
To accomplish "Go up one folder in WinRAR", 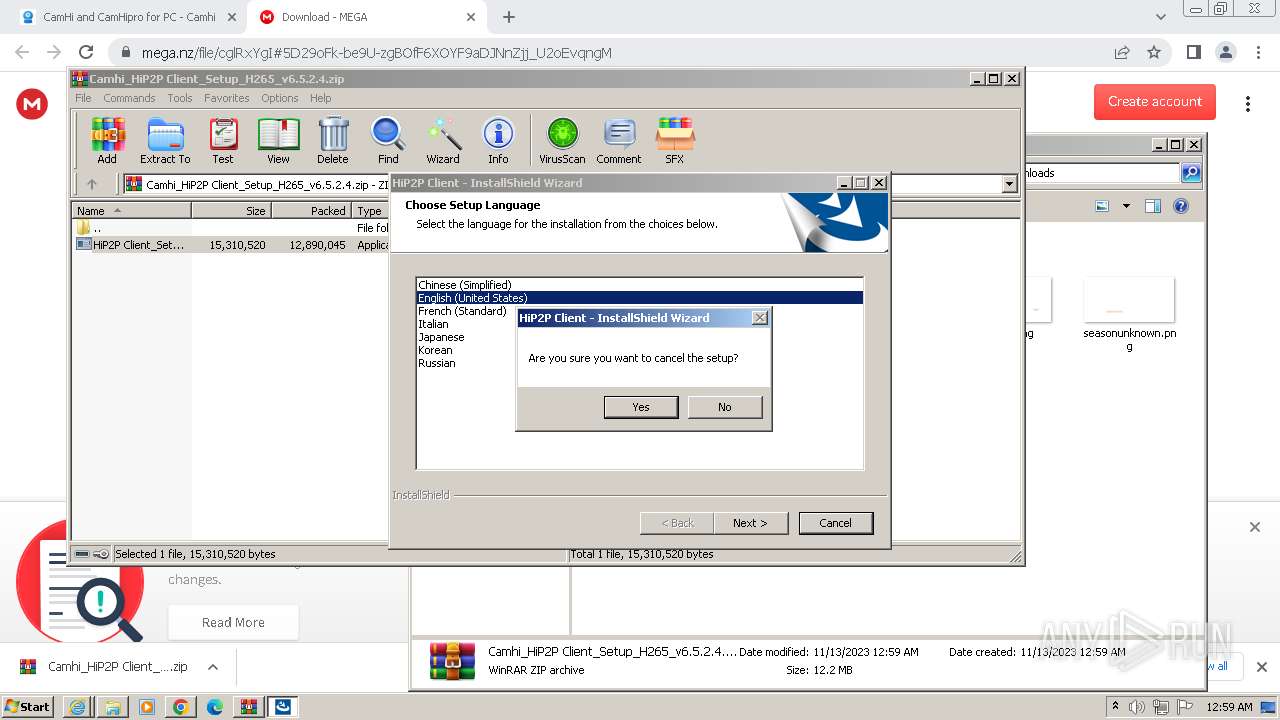I will coord(92,184).
